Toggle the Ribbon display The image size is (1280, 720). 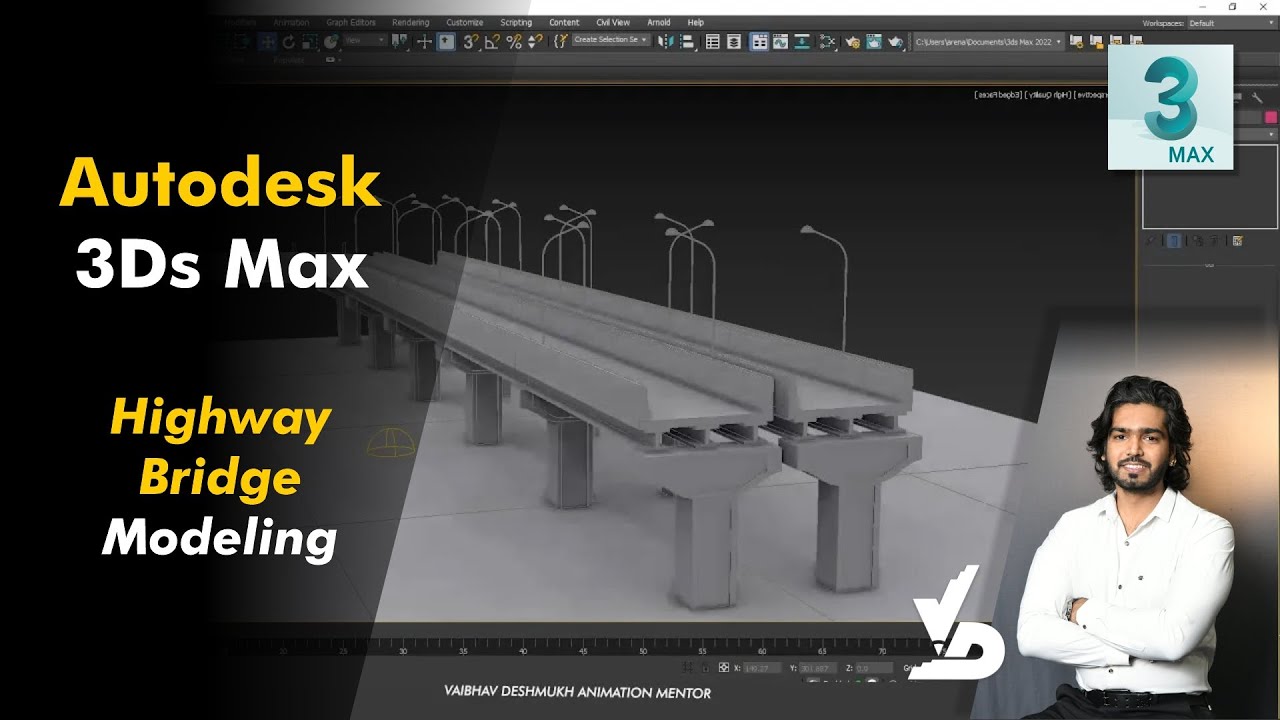[x=759, y=42]
